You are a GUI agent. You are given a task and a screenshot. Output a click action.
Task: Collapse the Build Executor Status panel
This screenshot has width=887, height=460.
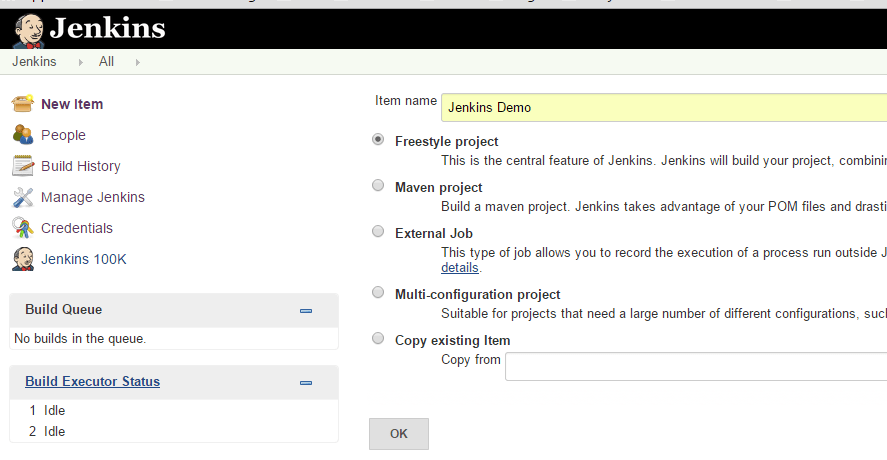click(x=306, y=382)
